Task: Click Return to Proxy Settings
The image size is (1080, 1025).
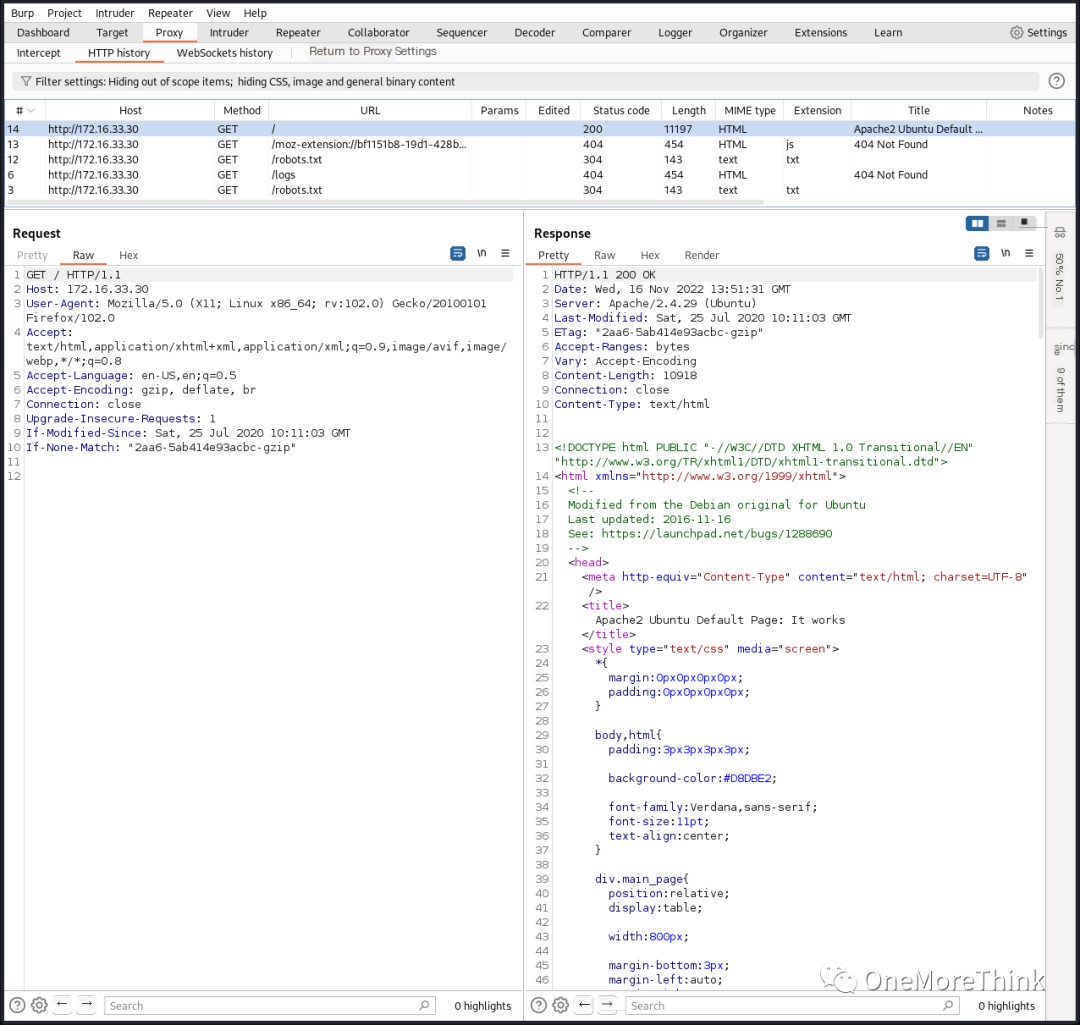Action: point(373,51)
